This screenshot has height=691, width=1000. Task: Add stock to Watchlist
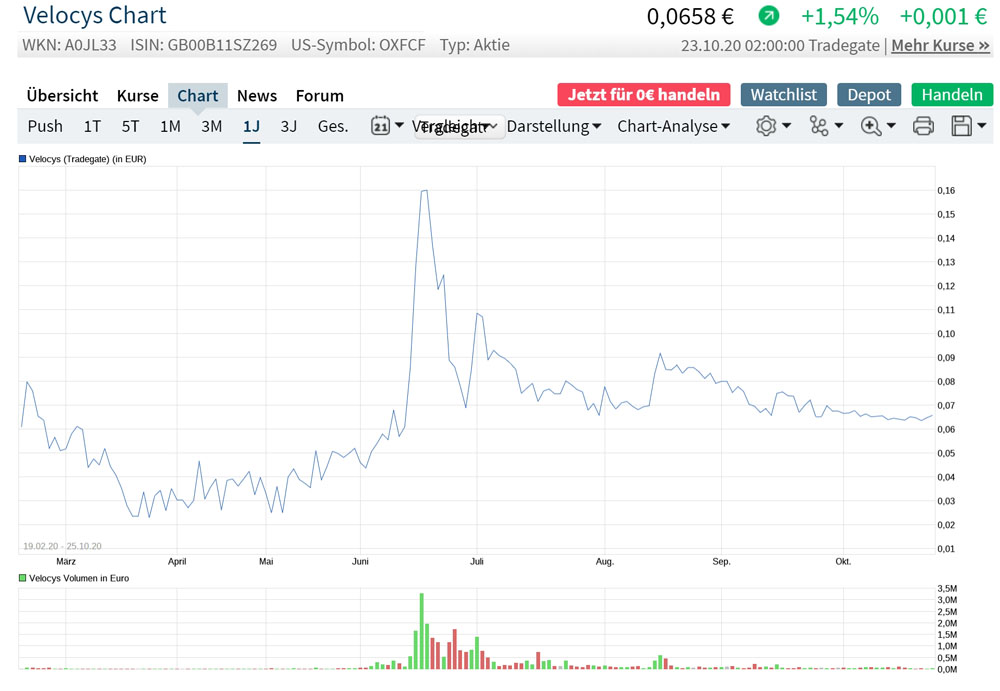click(x=784, y=94)
